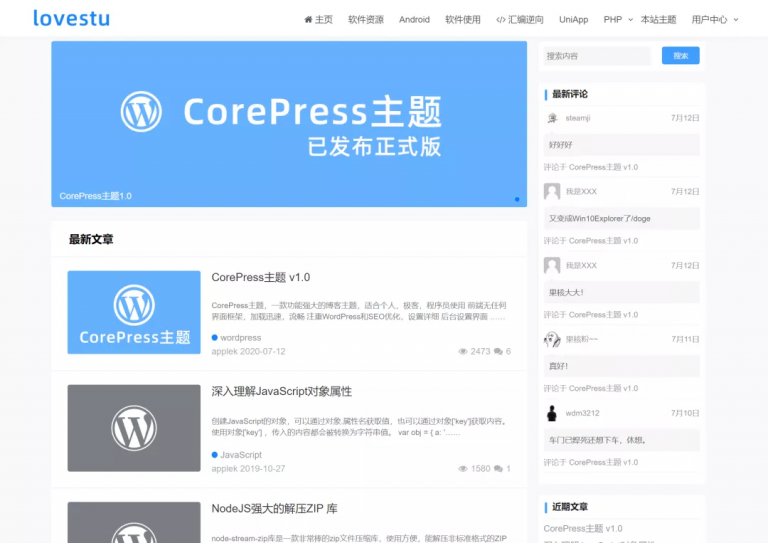Viewport: 768px width, 543px height.
Task: Open the Android menu item
Action: [x=414, y=19]
